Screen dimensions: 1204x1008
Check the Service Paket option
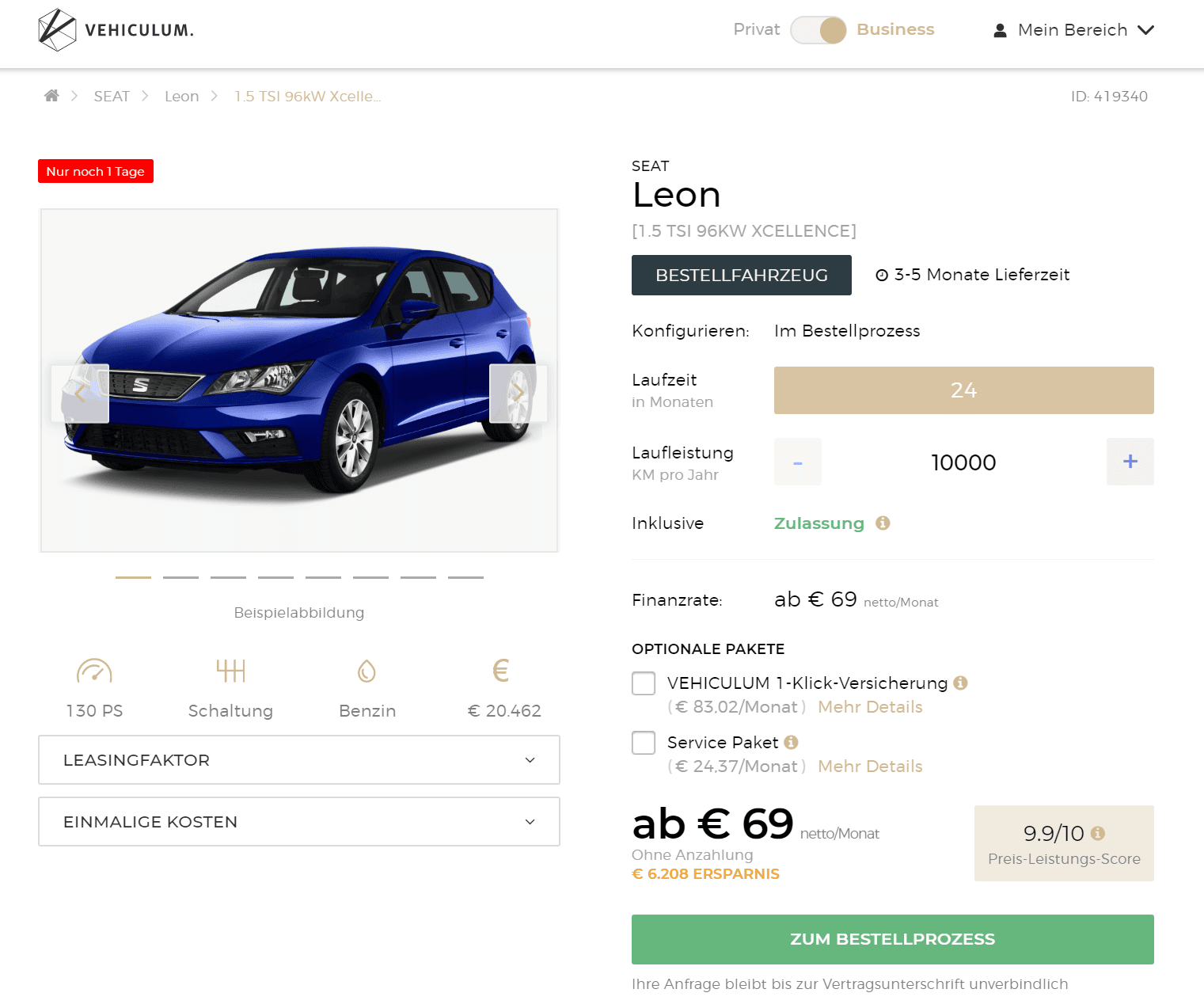click(644, 743)
